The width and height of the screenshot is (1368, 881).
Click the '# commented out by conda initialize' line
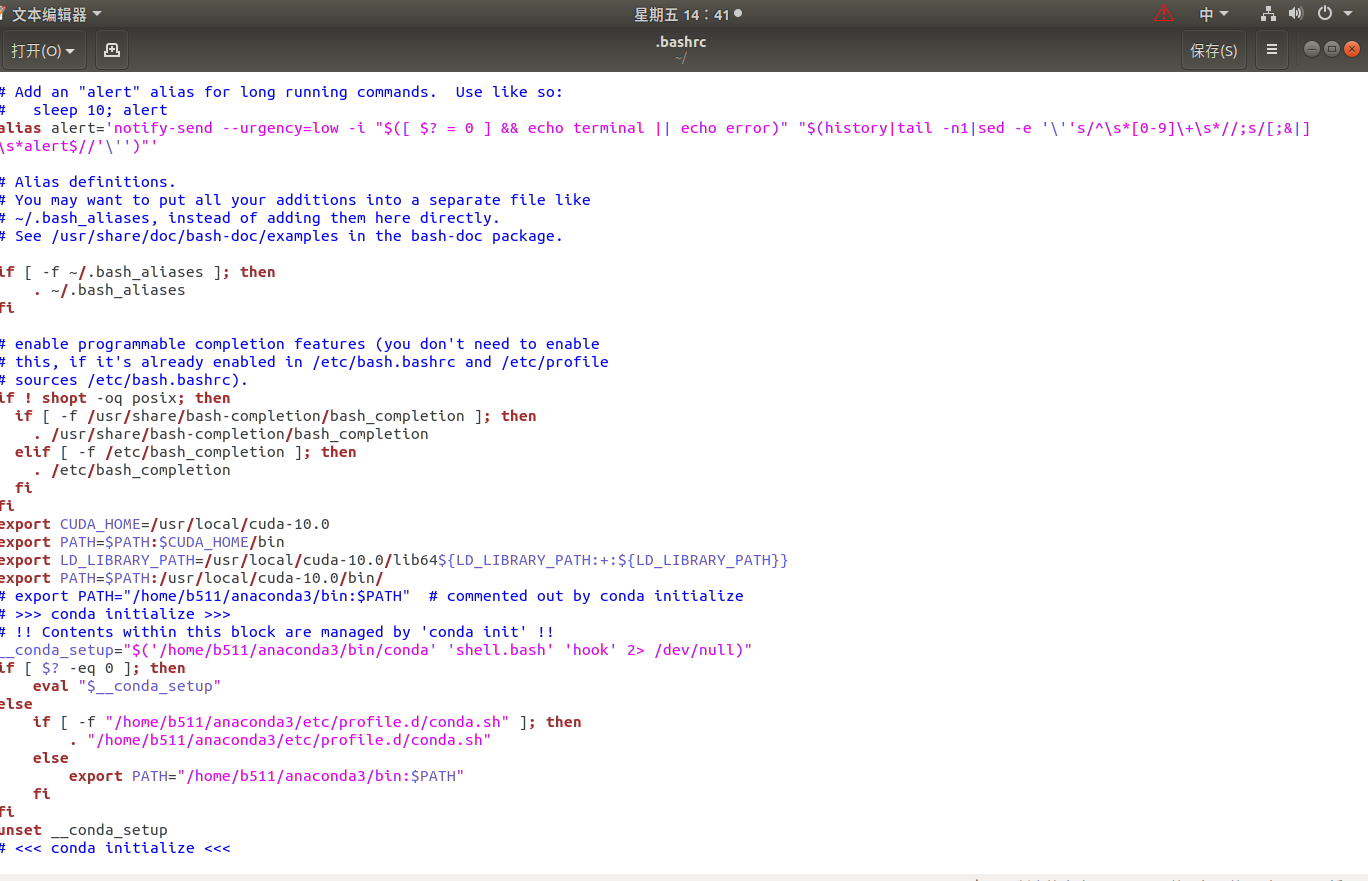pos(372,596)
